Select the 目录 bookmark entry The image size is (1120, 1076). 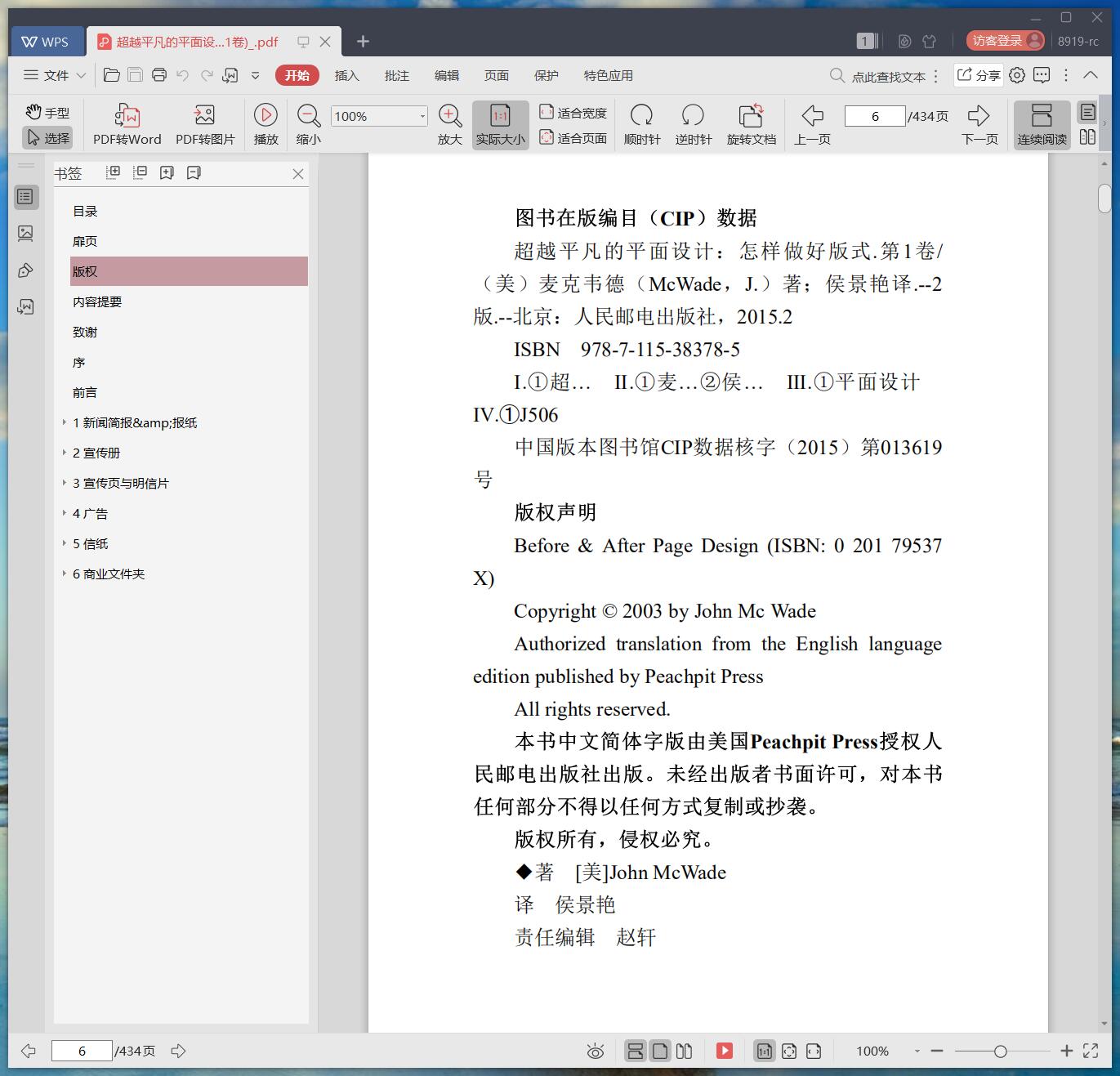coord(85,211)
